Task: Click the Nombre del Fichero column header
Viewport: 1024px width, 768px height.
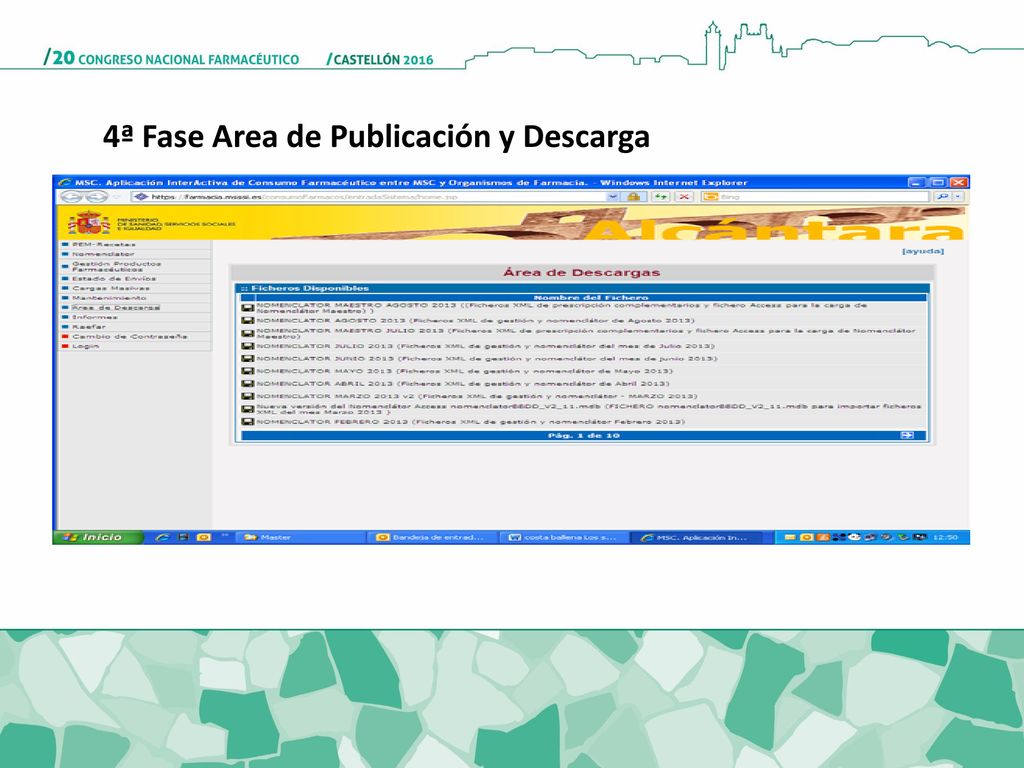Action: (x=591, y=297)
